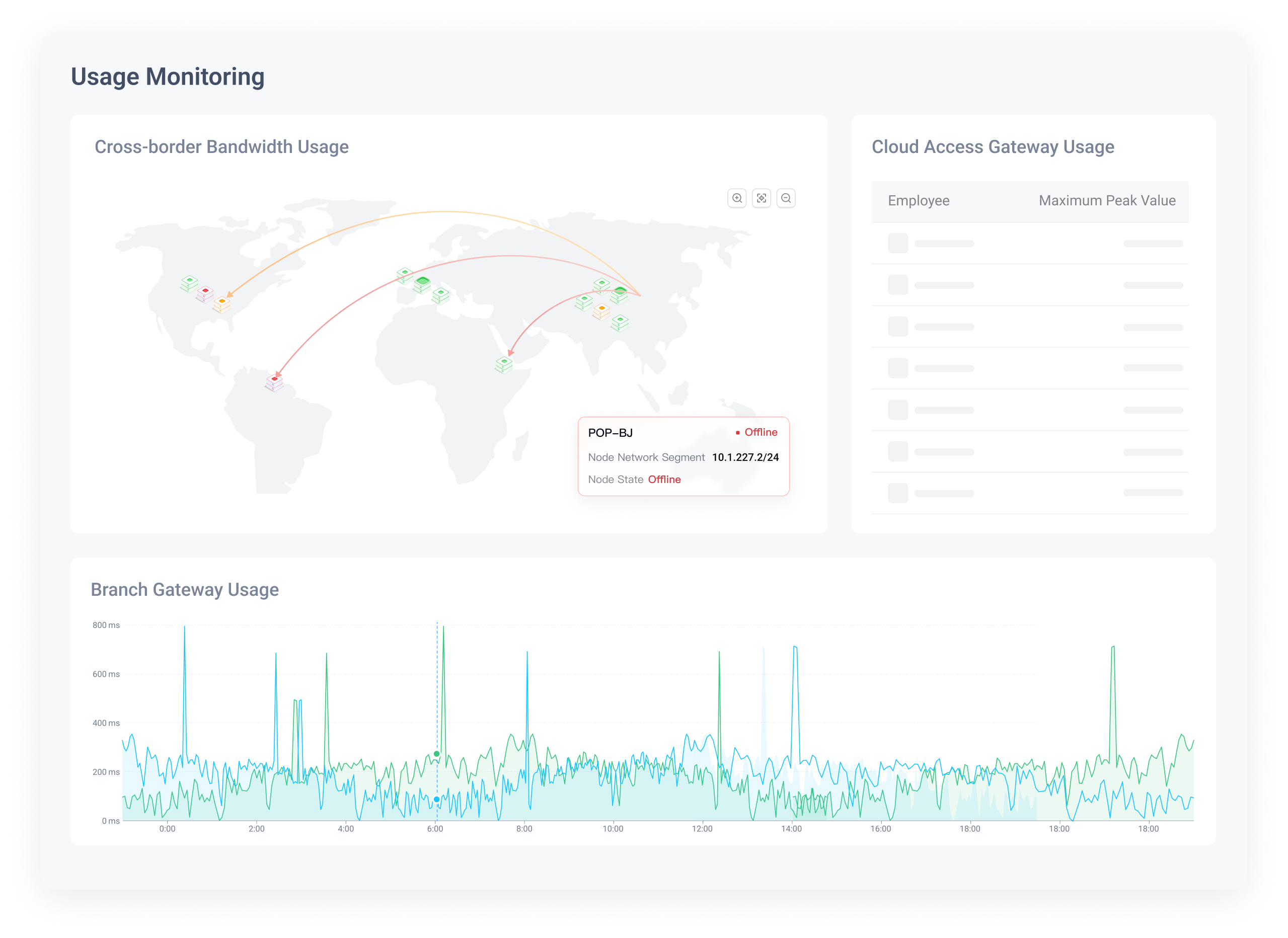Click the 10:00 time axis label

613,828
